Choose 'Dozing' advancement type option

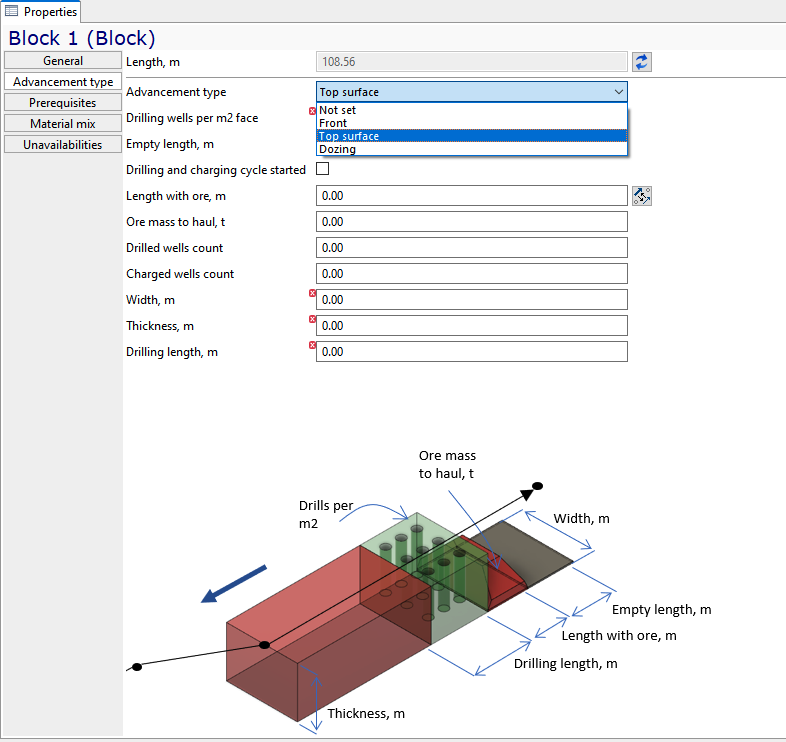pos(472,149)
